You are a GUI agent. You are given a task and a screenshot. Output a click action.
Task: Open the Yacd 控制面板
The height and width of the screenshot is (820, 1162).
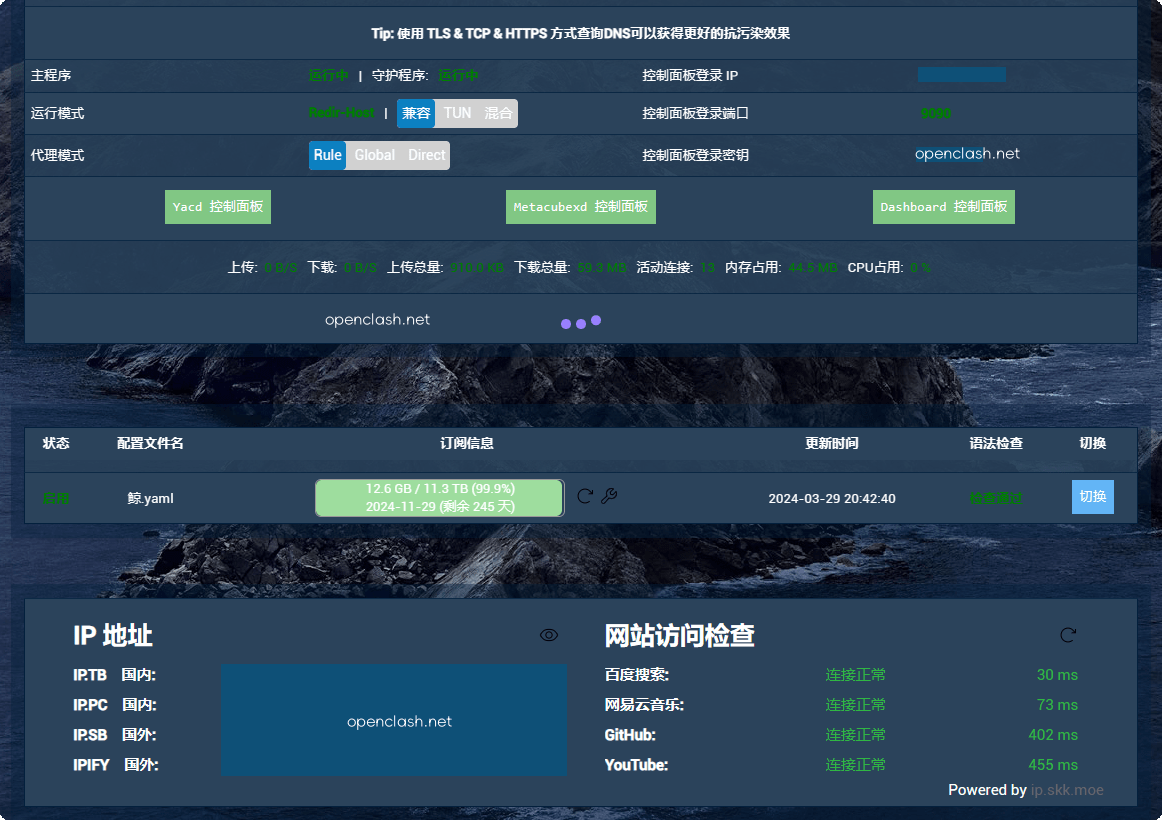[x=218, y=207]
